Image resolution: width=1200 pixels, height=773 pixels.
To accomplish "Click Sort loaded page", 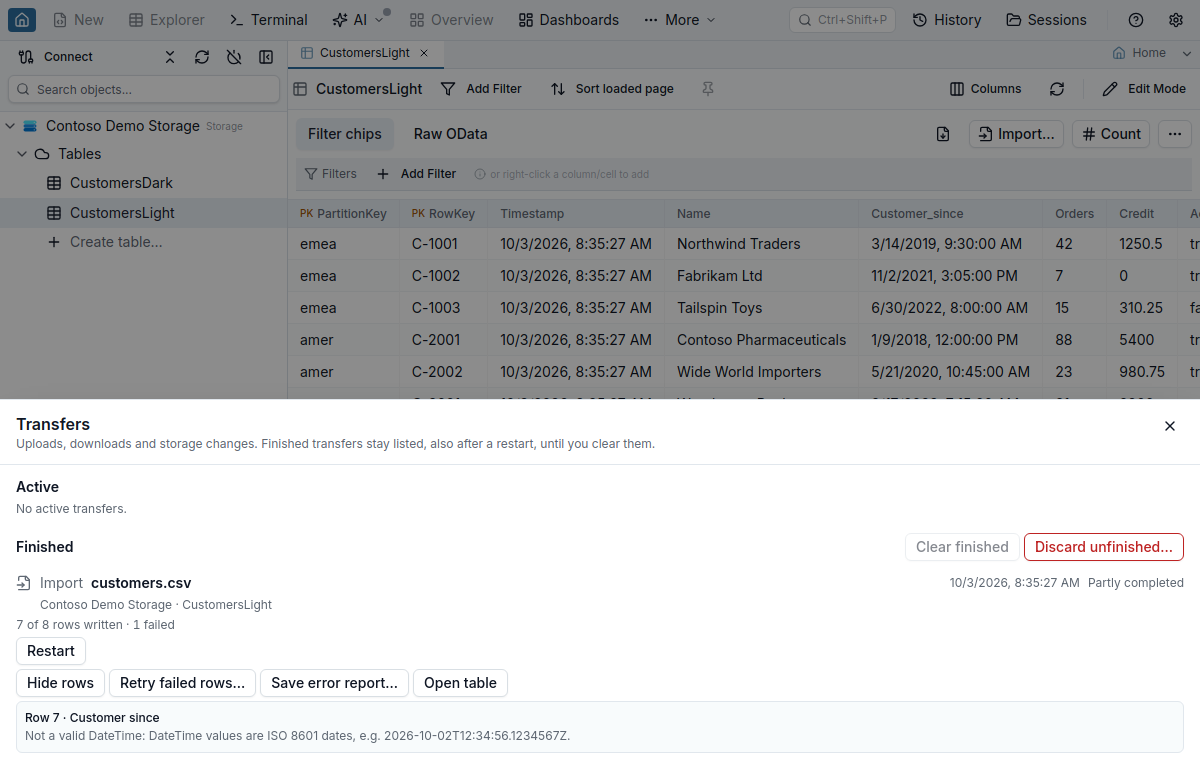I will 612,89.
